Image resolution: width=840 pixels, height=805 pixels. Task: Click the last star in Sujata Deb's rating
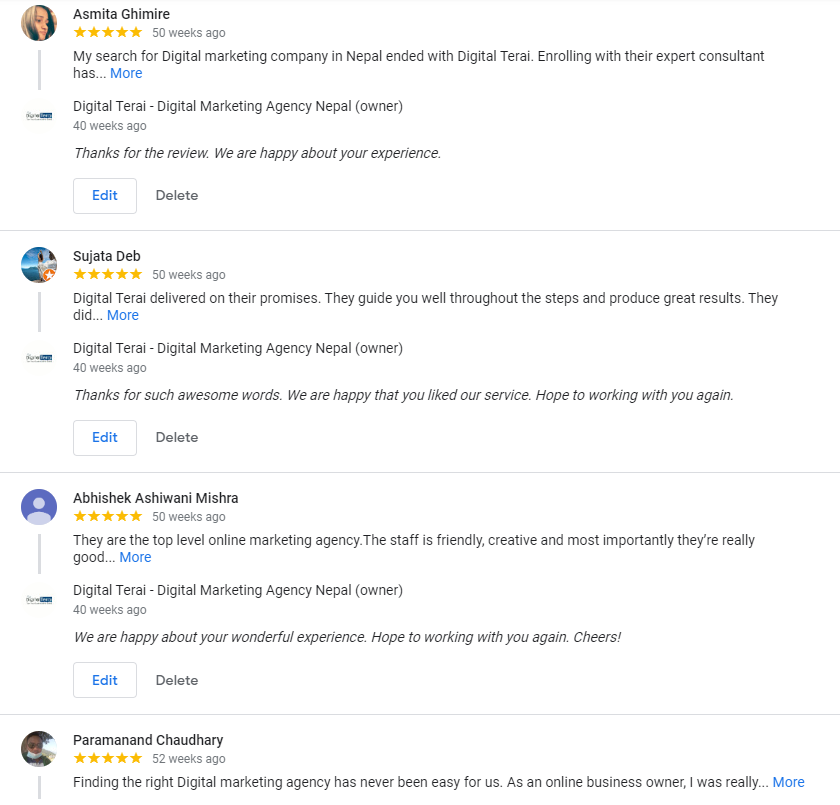point(139,274)
